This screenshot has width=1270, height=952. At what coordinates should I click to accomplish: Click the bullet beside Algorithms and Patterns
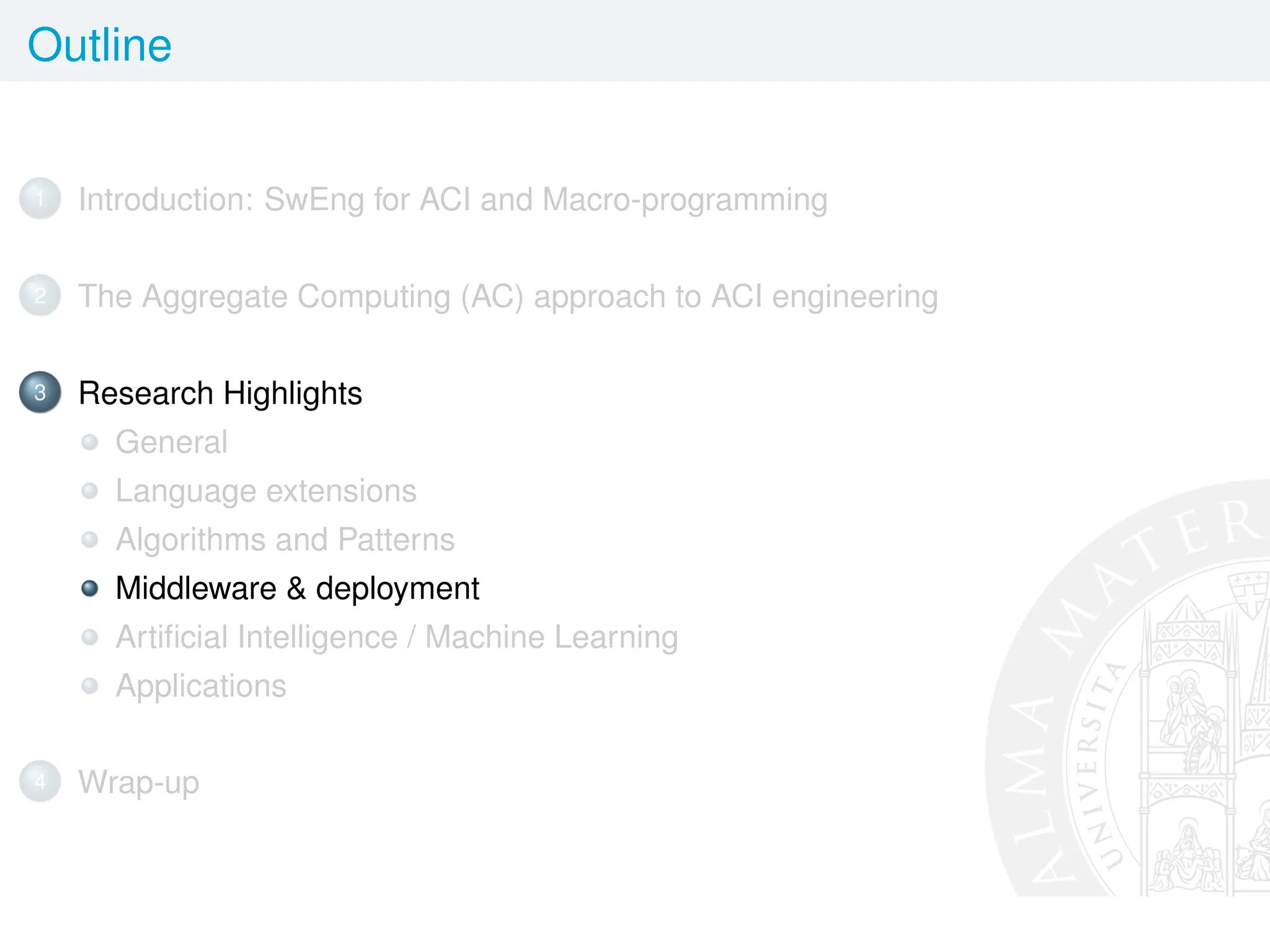coord(90,539)
